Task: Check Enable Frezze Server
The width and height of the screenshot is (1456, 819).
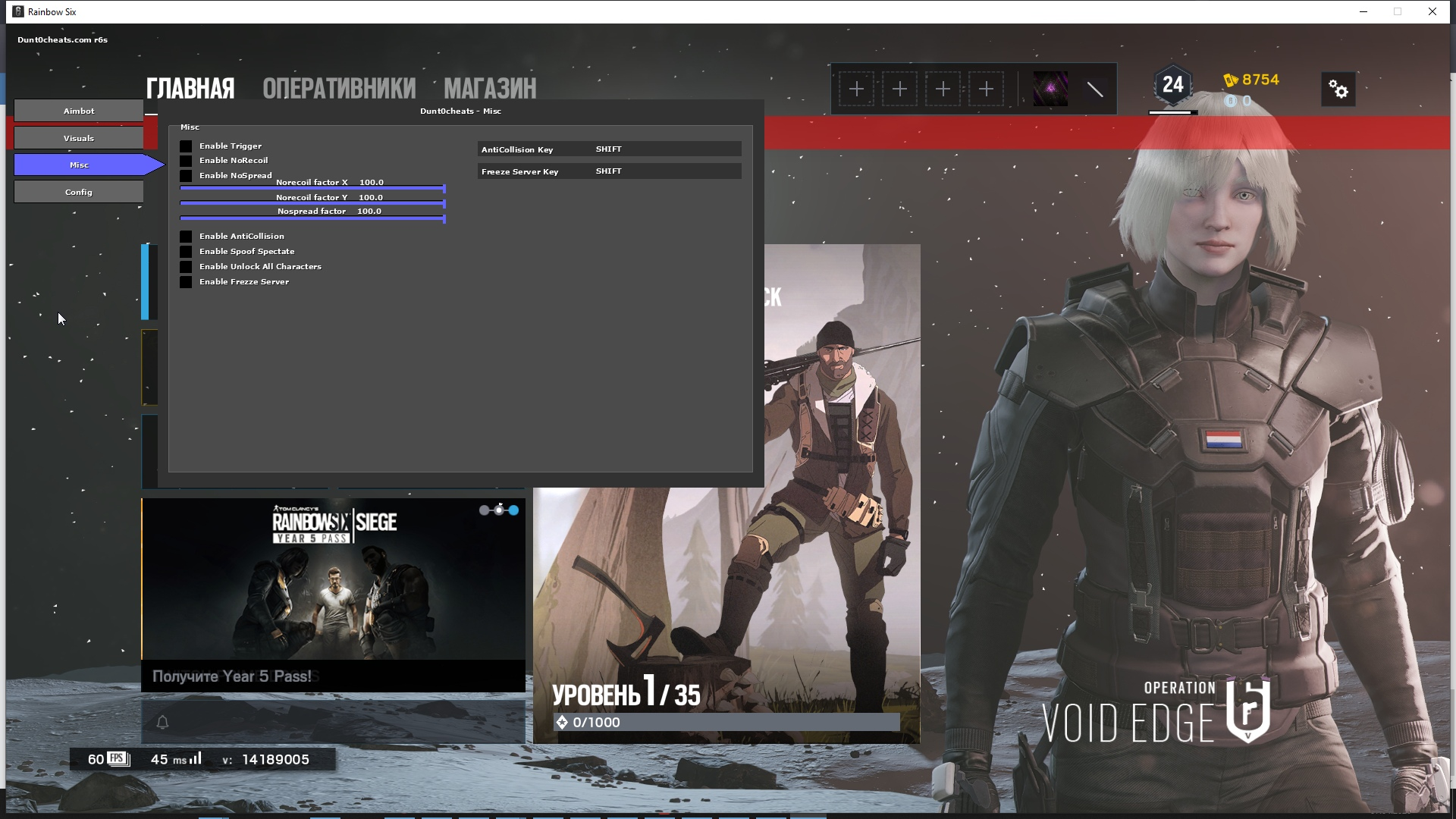Action: [186, 282]
